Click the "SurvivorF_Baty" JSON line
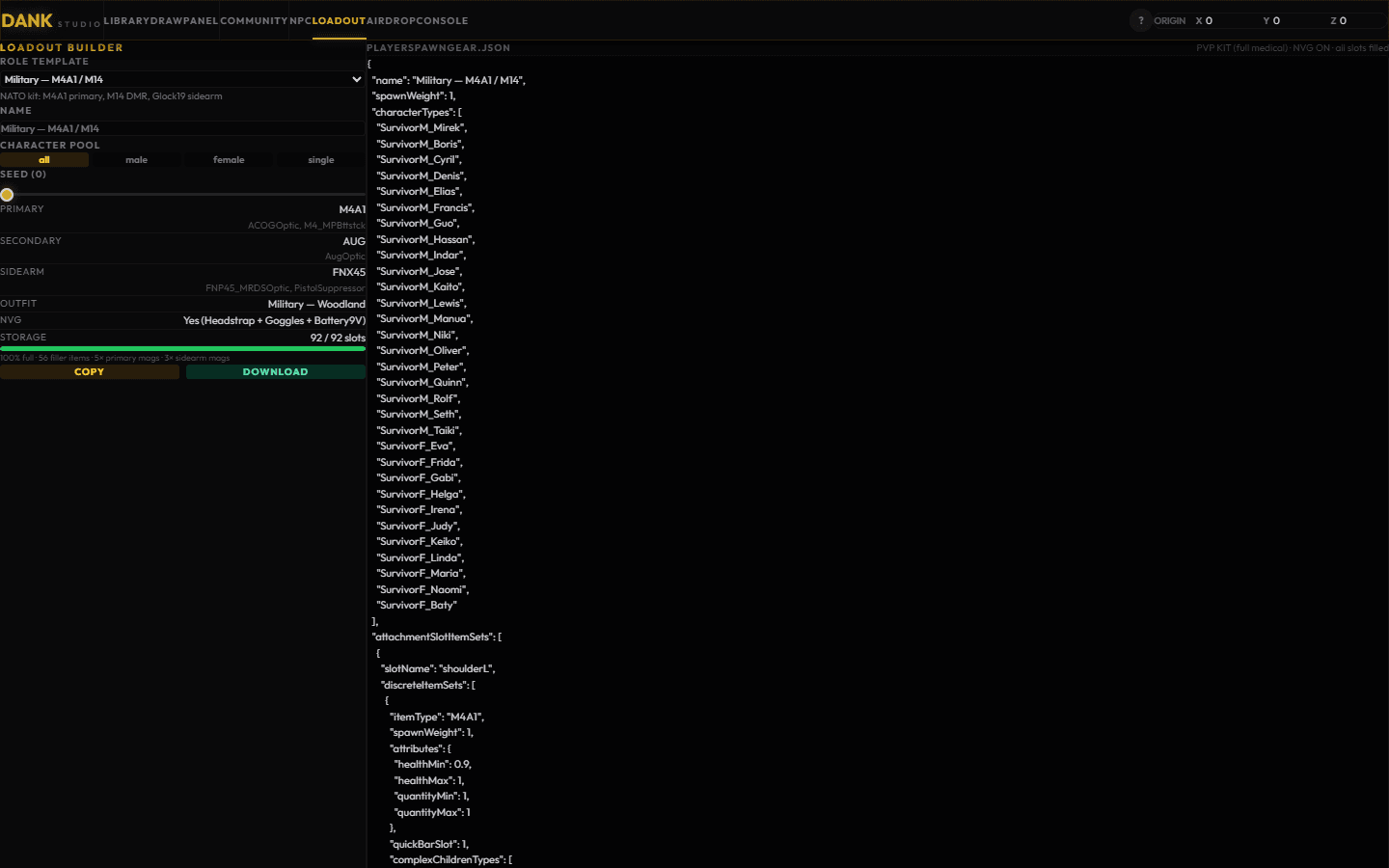 coord(417,605)
